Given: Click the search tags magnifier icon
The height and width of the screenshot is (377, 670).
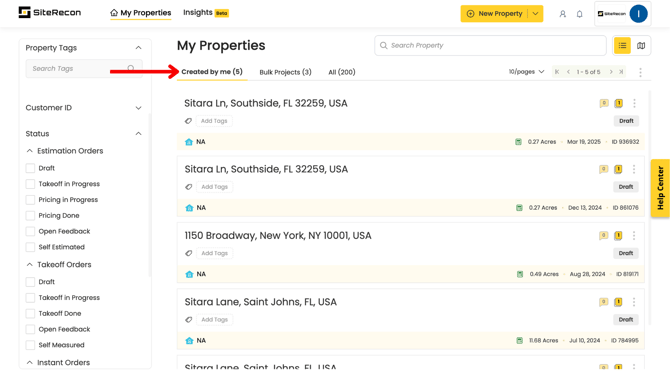Looking at the screenshot, I should coord(131,68).
